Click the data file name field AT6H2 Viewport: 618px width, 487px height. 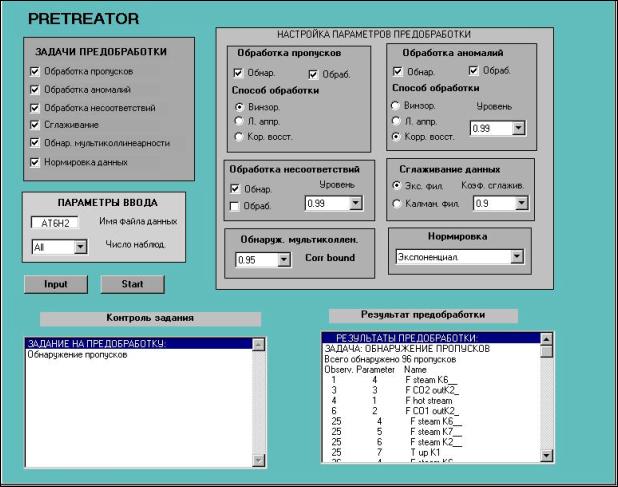[55, 223]
